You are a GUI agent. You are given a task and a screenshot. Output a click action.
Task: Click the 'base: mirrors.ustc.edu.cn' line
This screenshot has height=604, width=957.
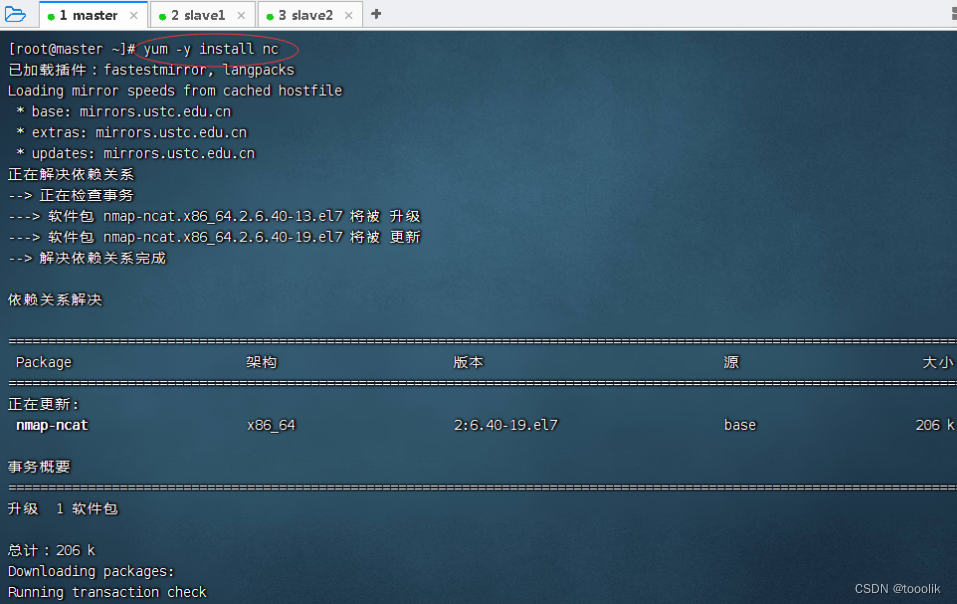(x=124, y=112)
